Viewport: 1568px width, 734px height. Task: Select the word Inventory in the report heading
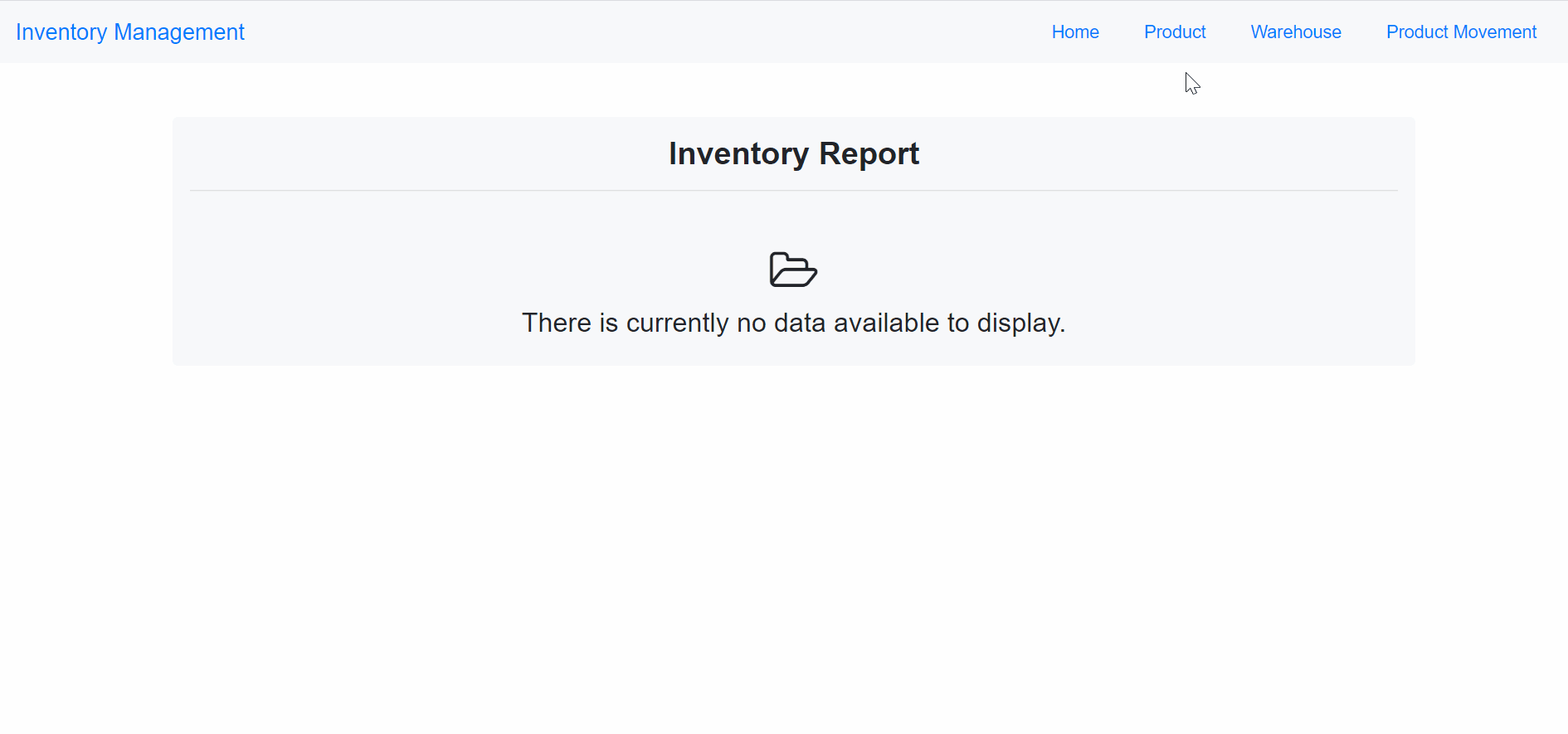click(738, 153)
